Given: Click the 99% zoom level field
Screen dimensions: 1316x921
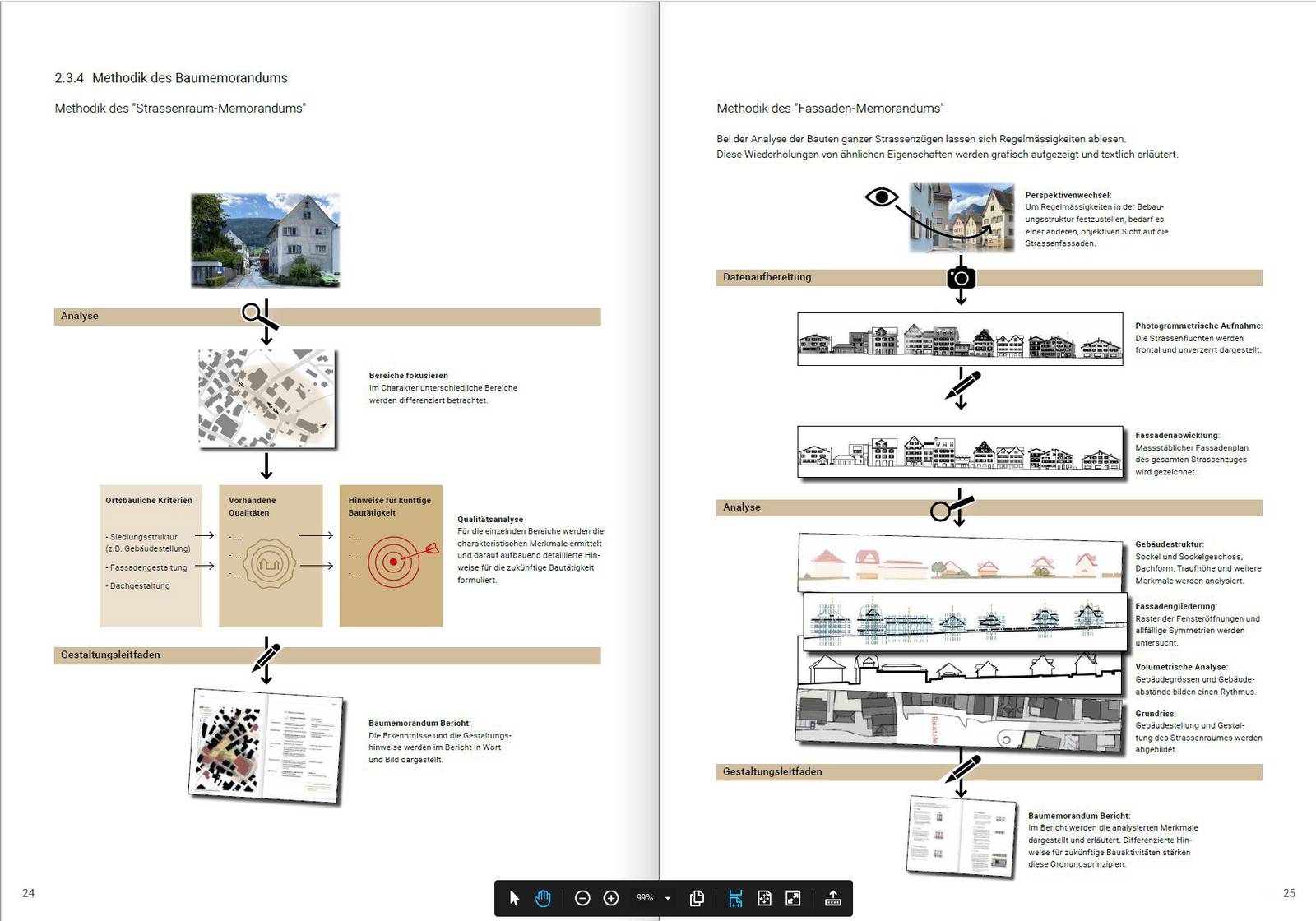Looking at the screenshot, I should pyautogui.click(x=645, y=898).
